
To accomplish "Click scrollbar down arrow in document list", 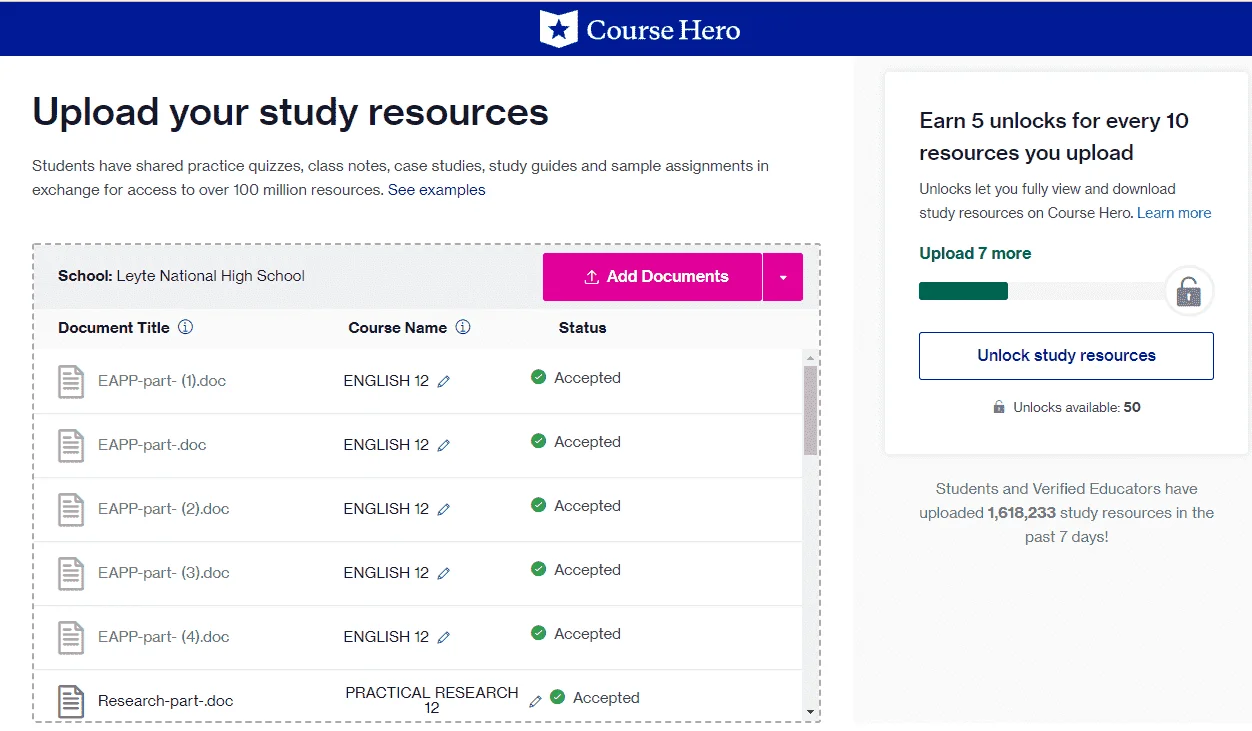I will click(x=810, y=712).
